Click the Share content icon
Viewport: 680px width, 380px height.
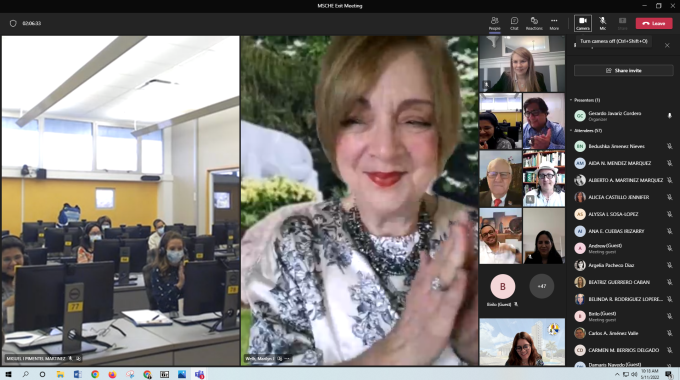tap(622, 23)
